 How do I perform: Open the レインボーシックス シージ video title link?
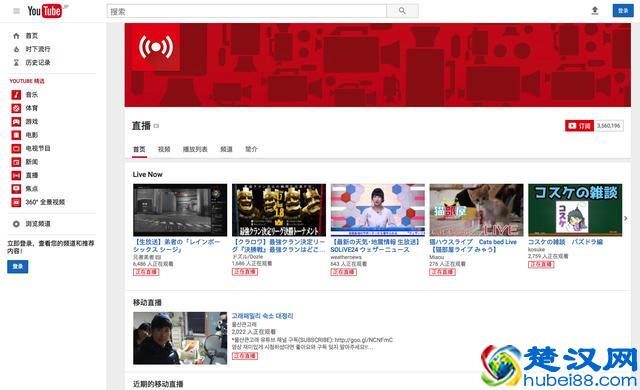(176, 246)
